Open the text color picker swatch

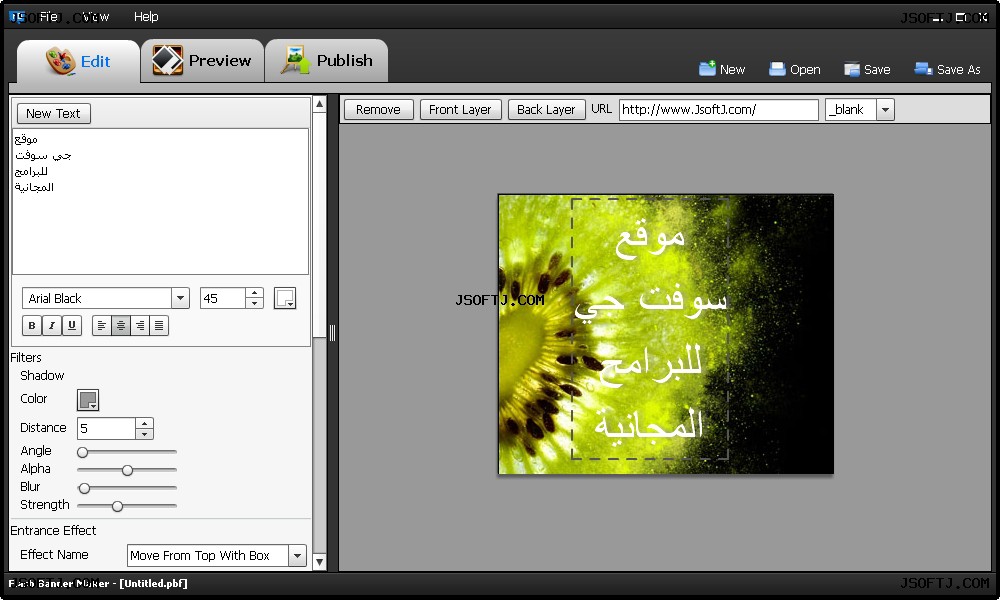(x=284, y=298)
